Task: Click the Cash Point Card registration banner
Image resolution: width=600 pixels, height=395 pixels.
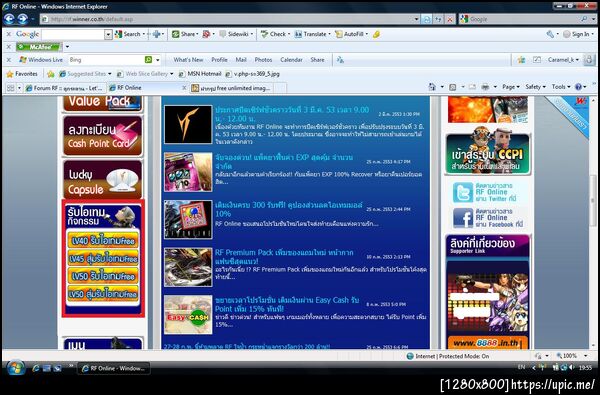Action: point(103,135)
